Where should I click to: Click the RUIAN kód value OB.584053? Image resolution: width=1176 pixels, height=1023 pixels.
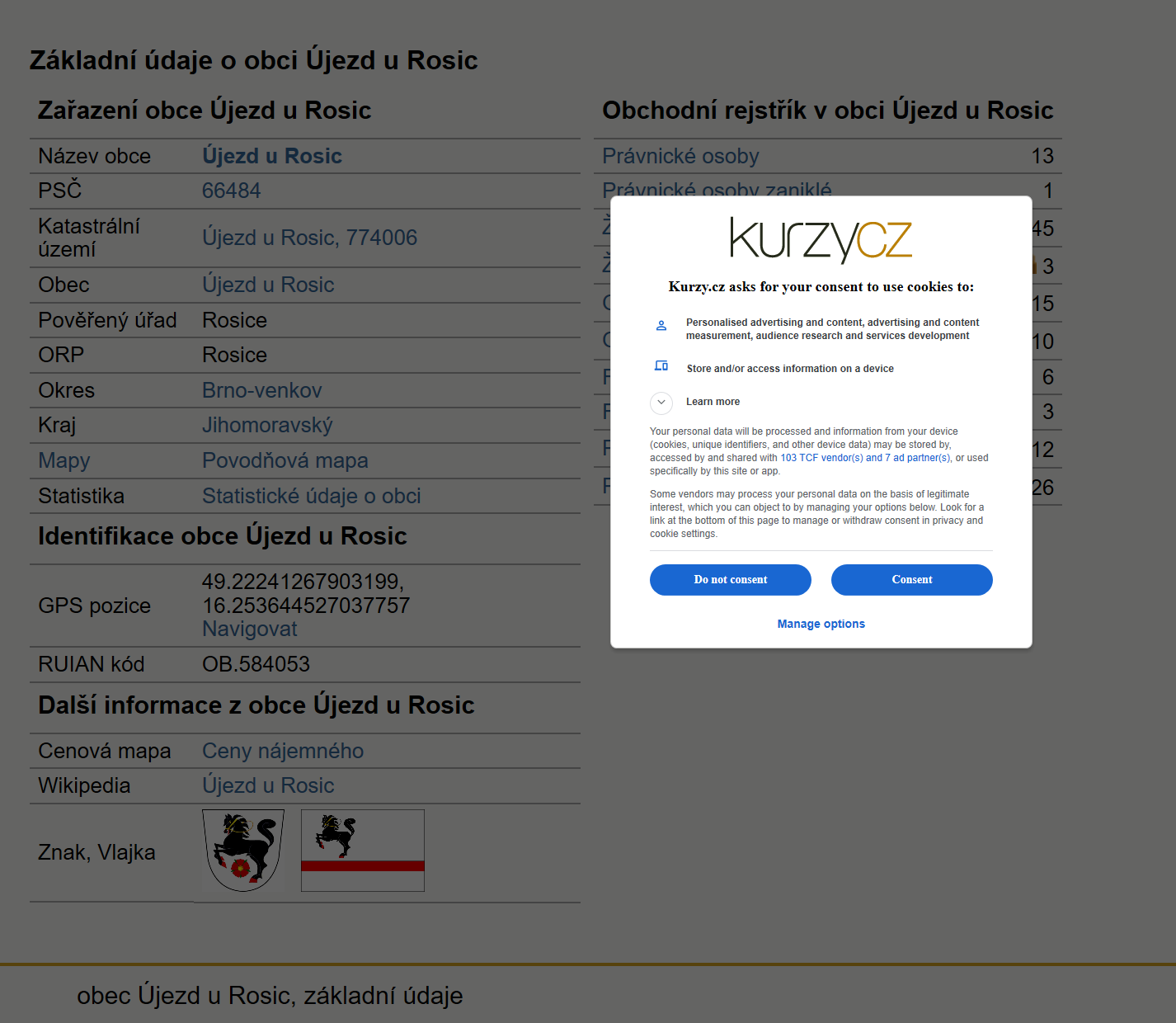coord(256,664)
